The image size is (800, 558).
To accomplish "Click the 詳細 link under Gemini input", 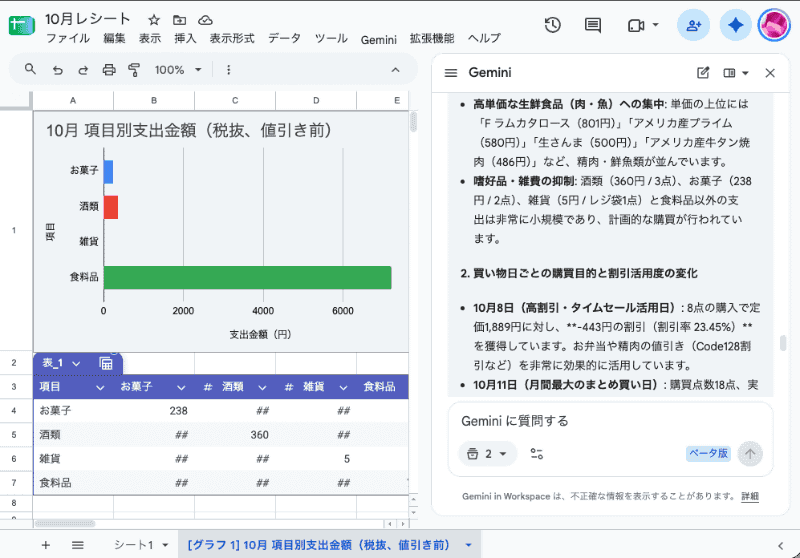I will [x=749, y=496].
